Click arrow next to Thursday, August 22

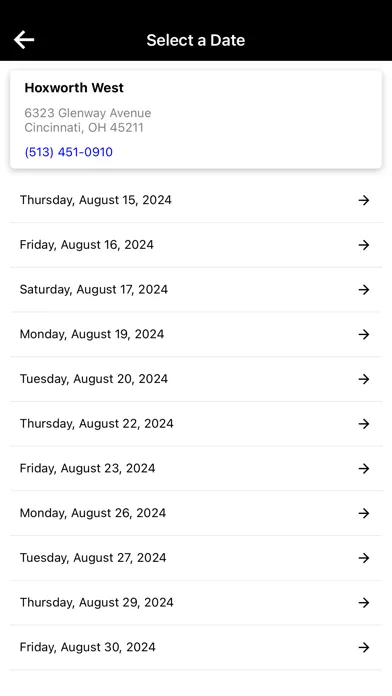364,424
